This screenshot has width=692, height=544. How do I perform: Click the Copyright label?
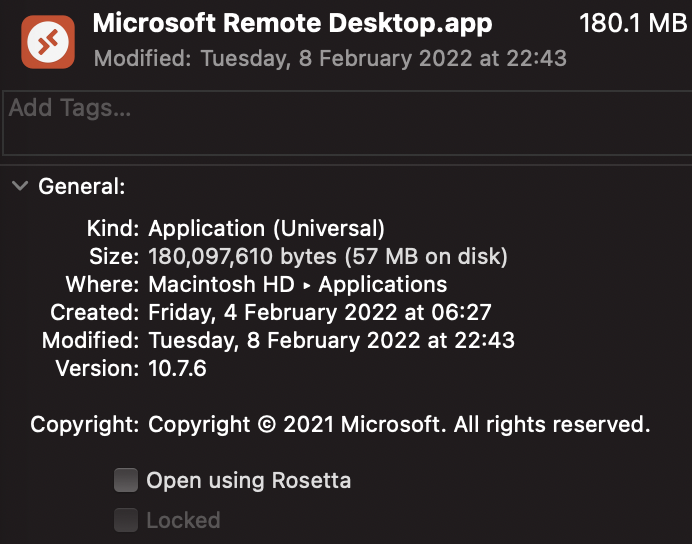[84, 425]
